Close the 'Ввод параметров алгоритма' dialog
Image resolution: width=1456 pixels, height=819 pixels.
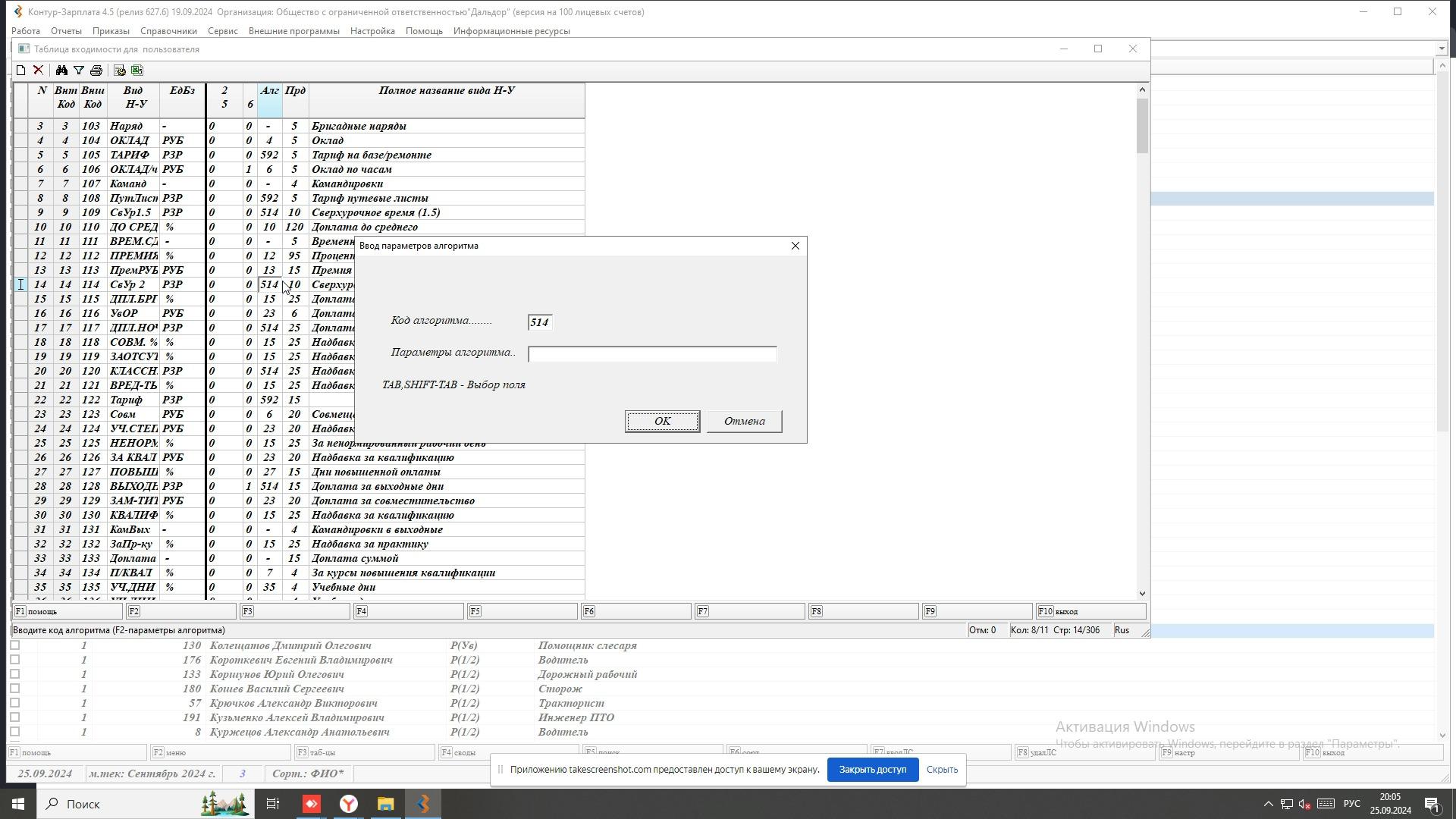point(795,246)
